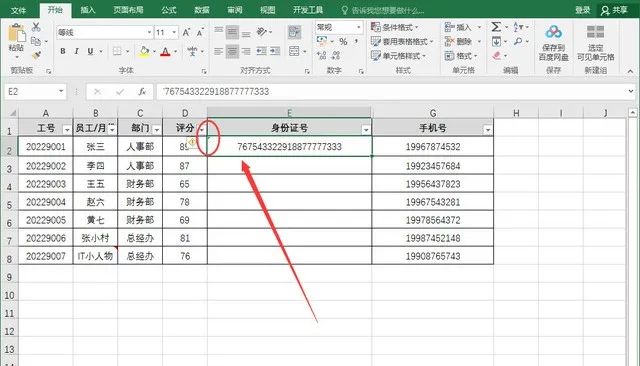
Task: Increase indent of cell
Action: 275,51
